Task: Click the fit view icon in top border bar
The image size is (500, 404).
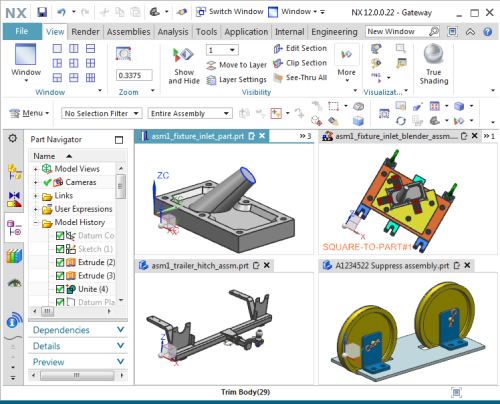Action: [x=384, y=114]
